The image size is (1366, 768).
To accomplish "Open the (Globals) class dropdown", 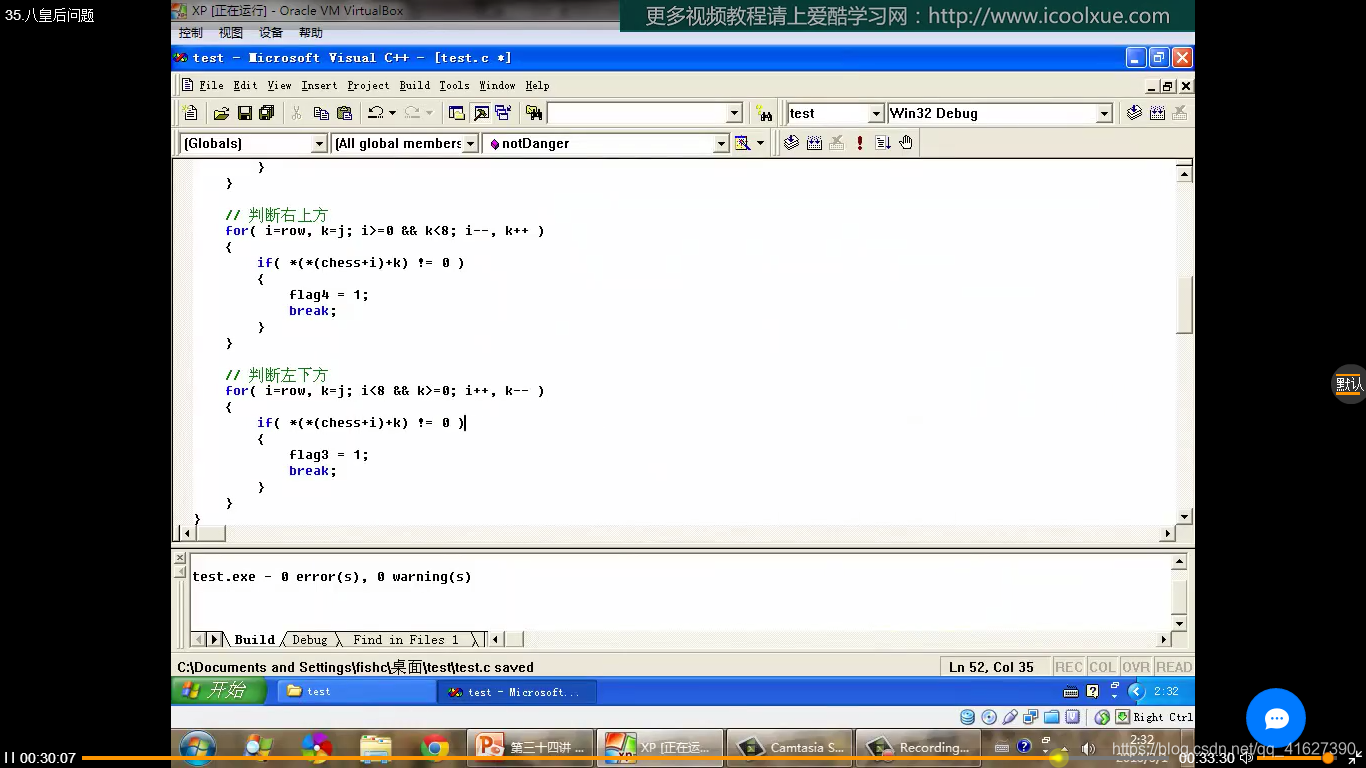I will tap(319, 144).
